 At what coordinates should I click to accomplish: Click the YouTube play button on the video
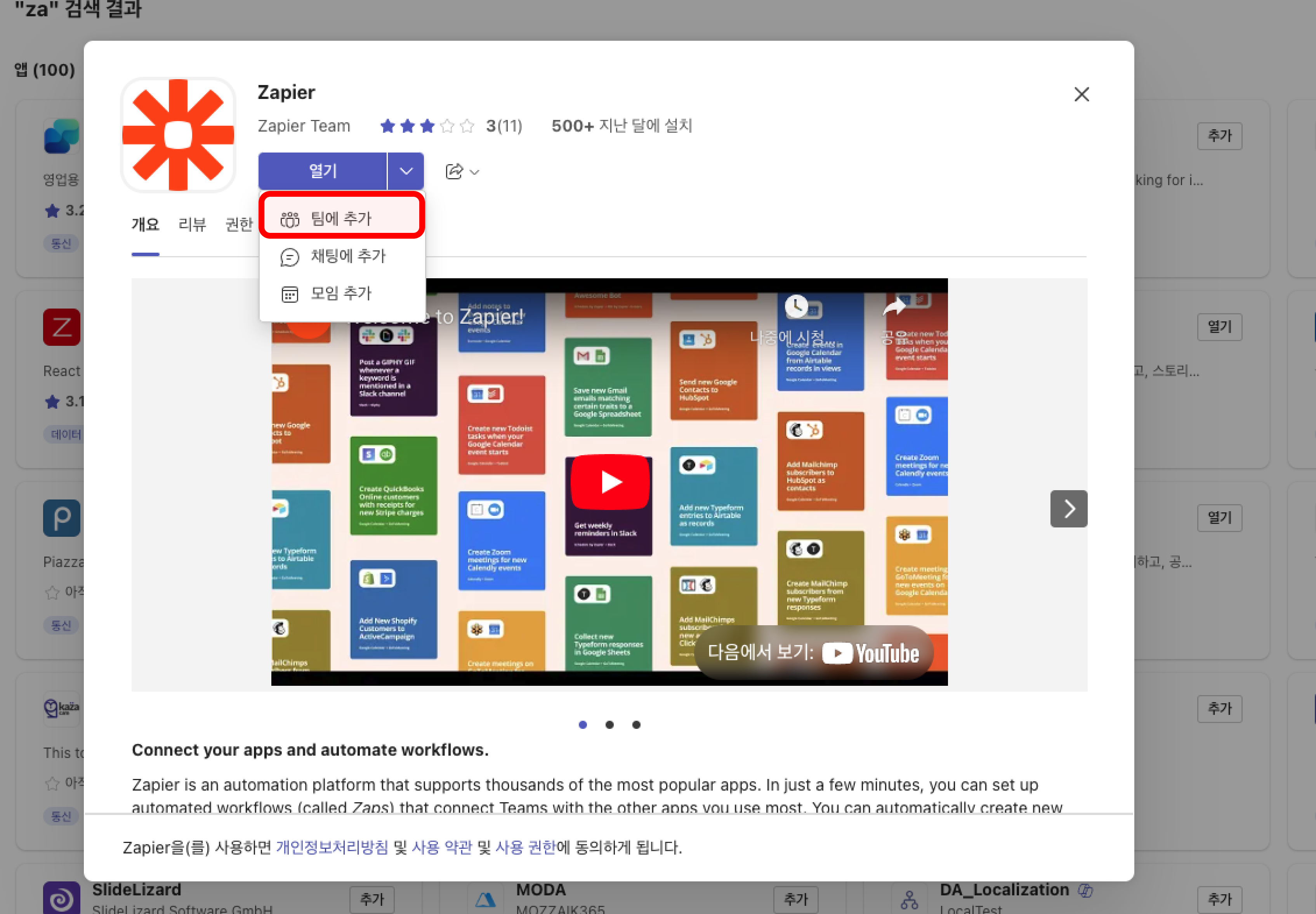610,482
